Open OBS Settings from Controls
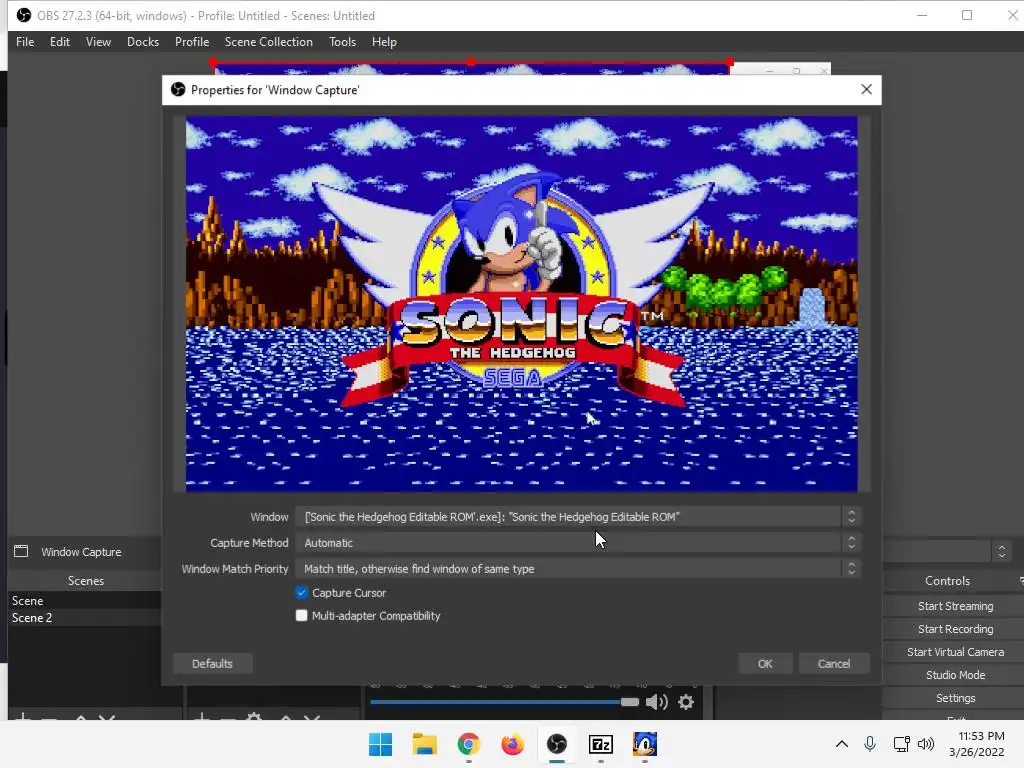1024x768 pixels. click(x=955, y=698)
